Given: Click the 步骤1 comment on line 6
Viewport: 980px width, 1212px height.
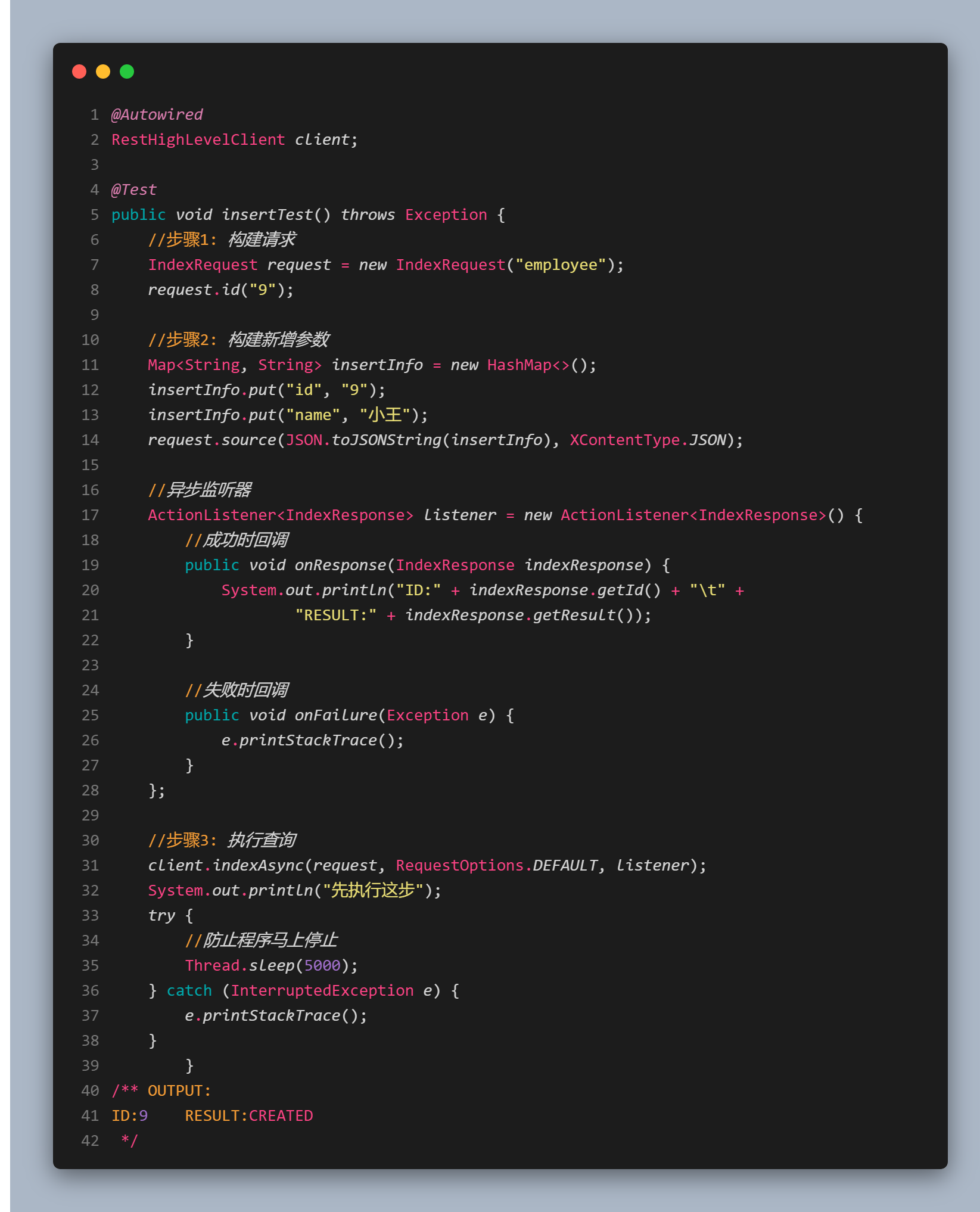Looking at the screenshot, I should point(222,240).
